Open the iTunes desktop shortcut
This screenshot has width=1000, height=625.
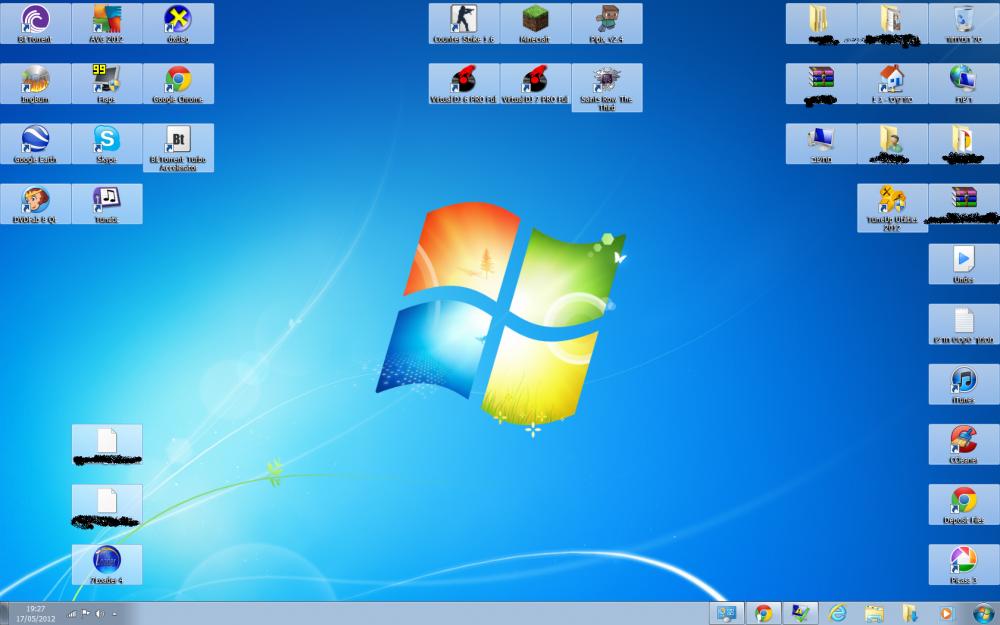964,384
